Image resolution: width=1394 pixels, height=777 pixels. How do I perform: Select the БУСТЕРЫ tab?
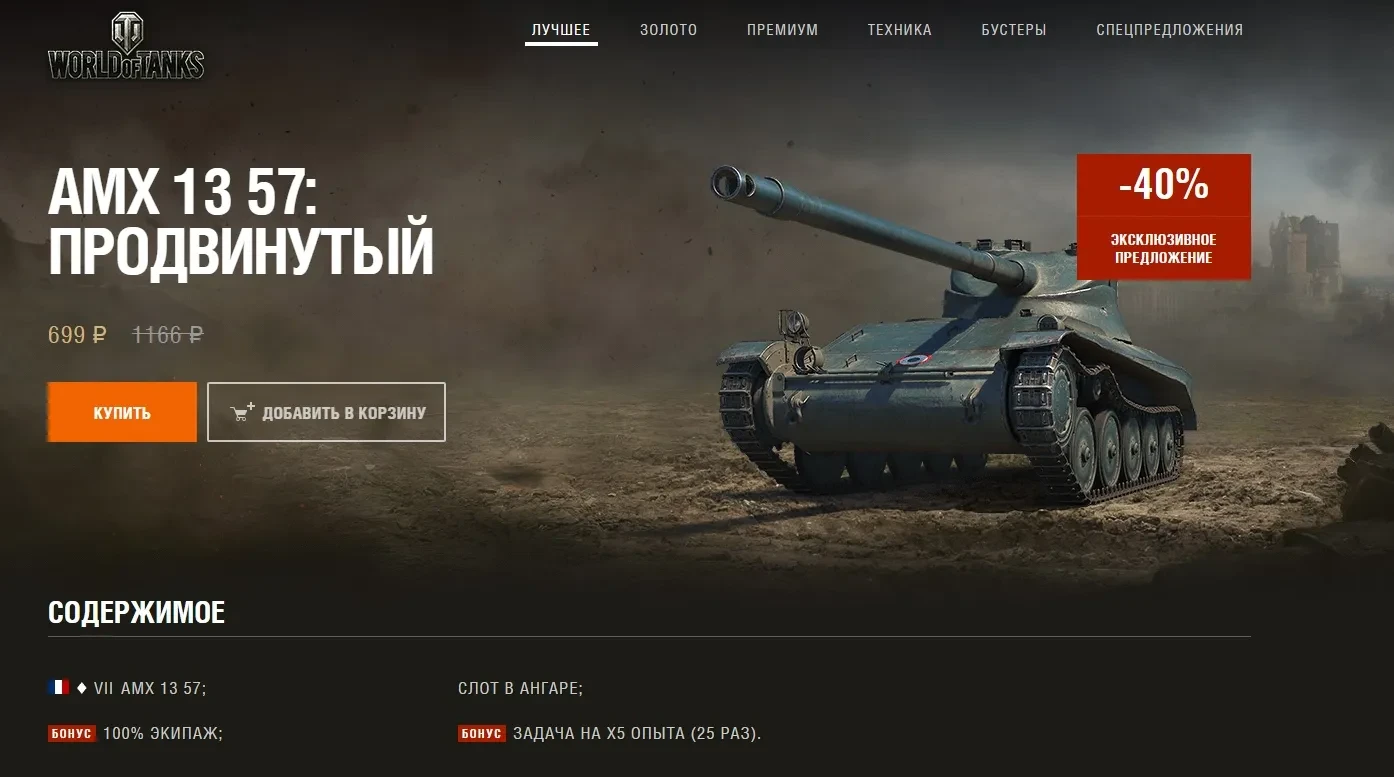click(x=1013, y=30)
